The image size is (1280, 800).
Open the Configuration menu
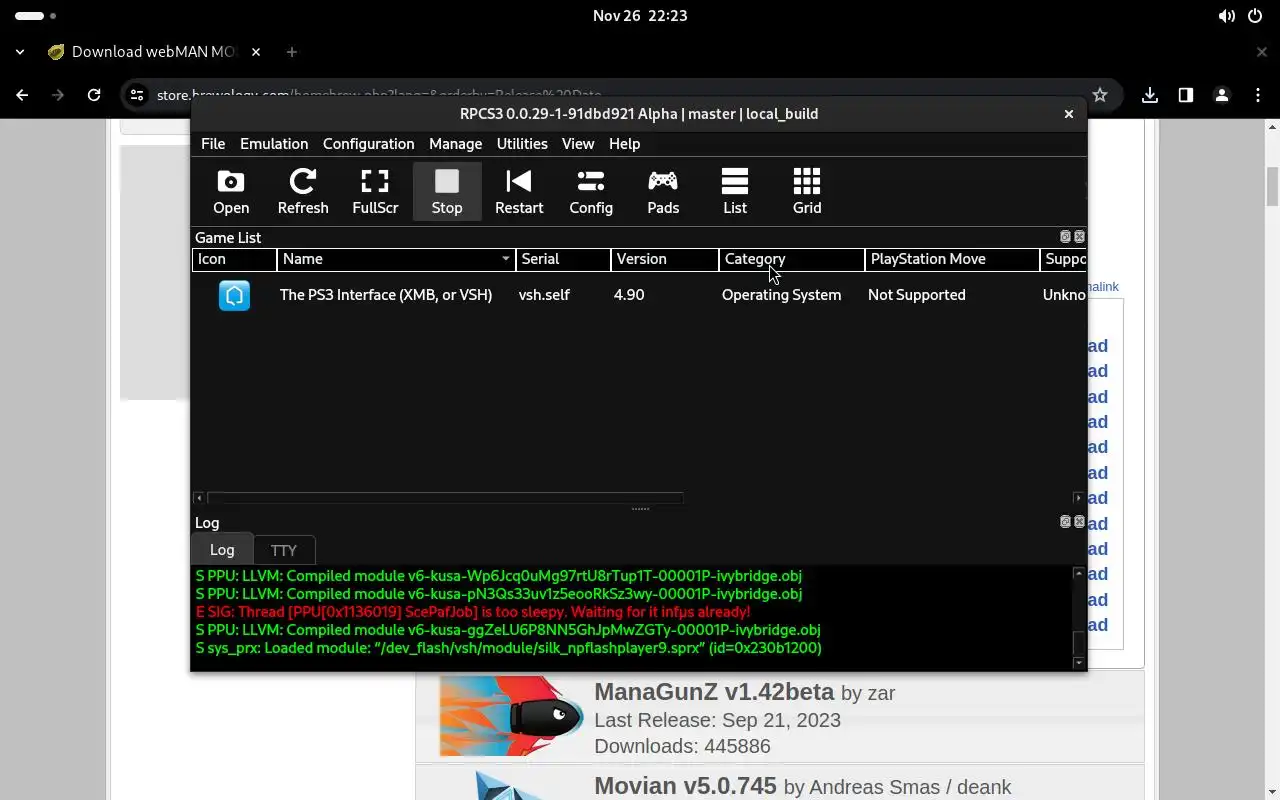368,144
